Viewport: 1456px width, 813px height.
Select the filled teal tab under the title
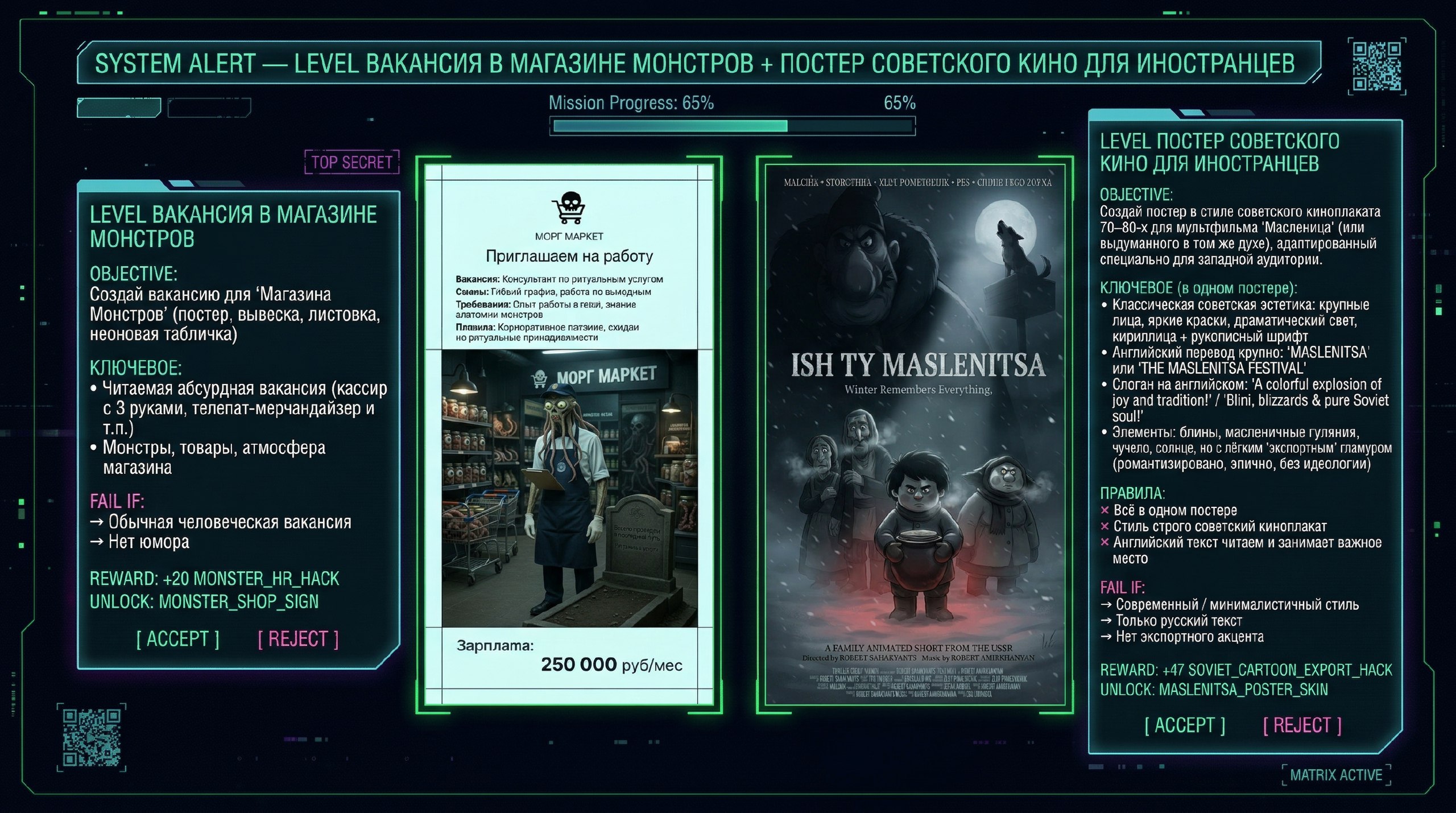(x=119, y=108)
